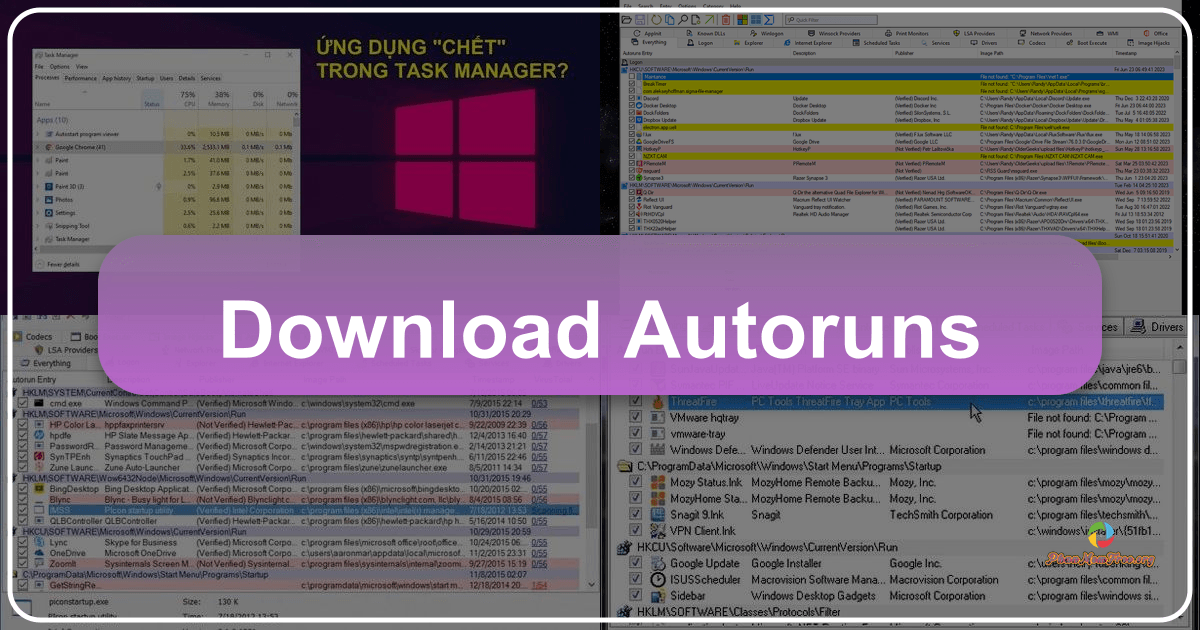Click the Sigma statistics icon in the Autoruns toolbar
The width and height of the screenshot is (1200, 630).
tap(769, 20)
